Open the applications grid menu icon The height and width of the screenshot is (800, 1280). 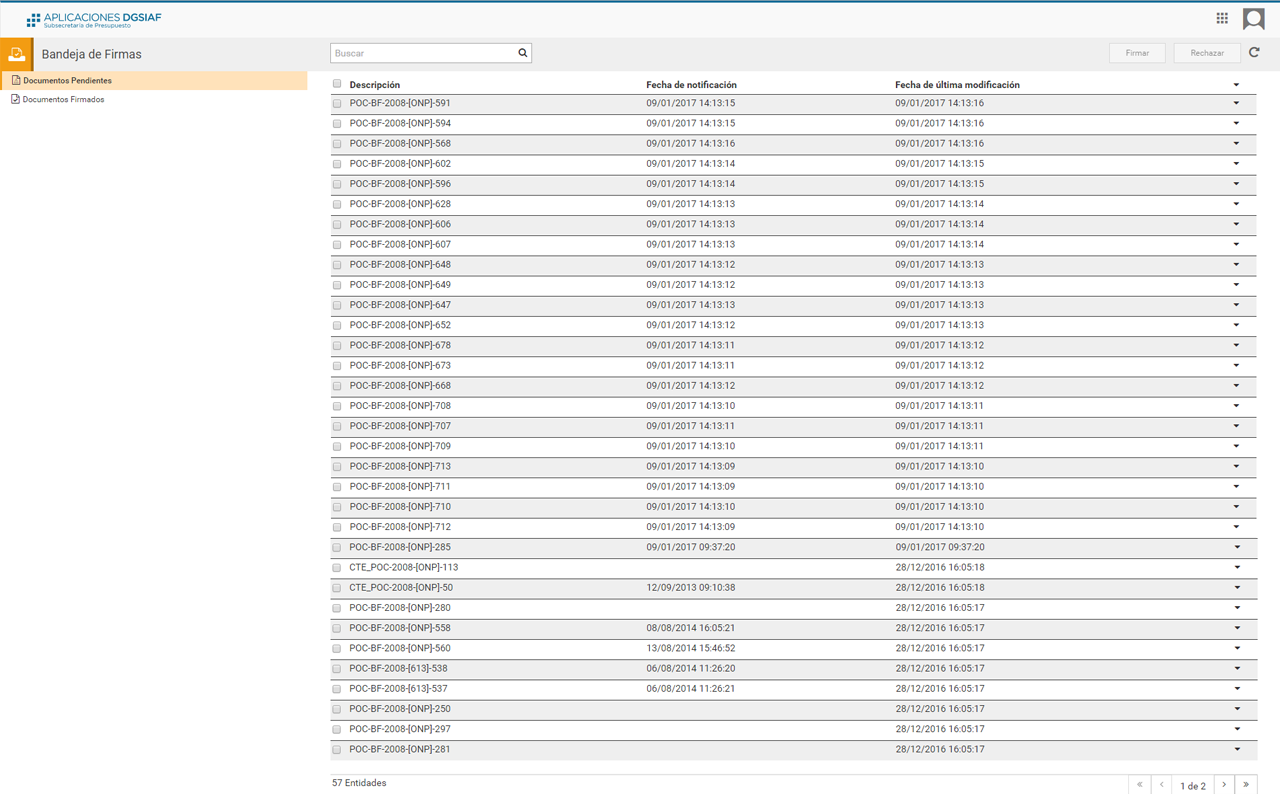tap(1222, 18)
